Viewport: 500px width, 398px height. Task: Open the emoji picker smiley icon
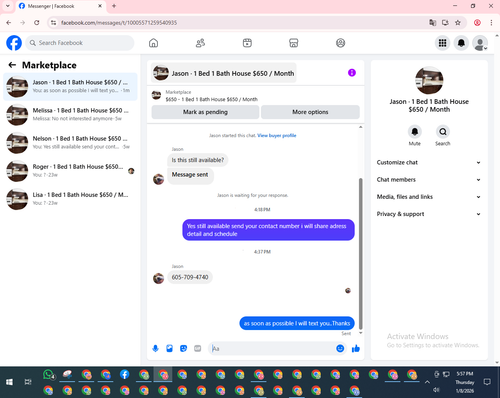pyautogui.click(x=340, y=349)
